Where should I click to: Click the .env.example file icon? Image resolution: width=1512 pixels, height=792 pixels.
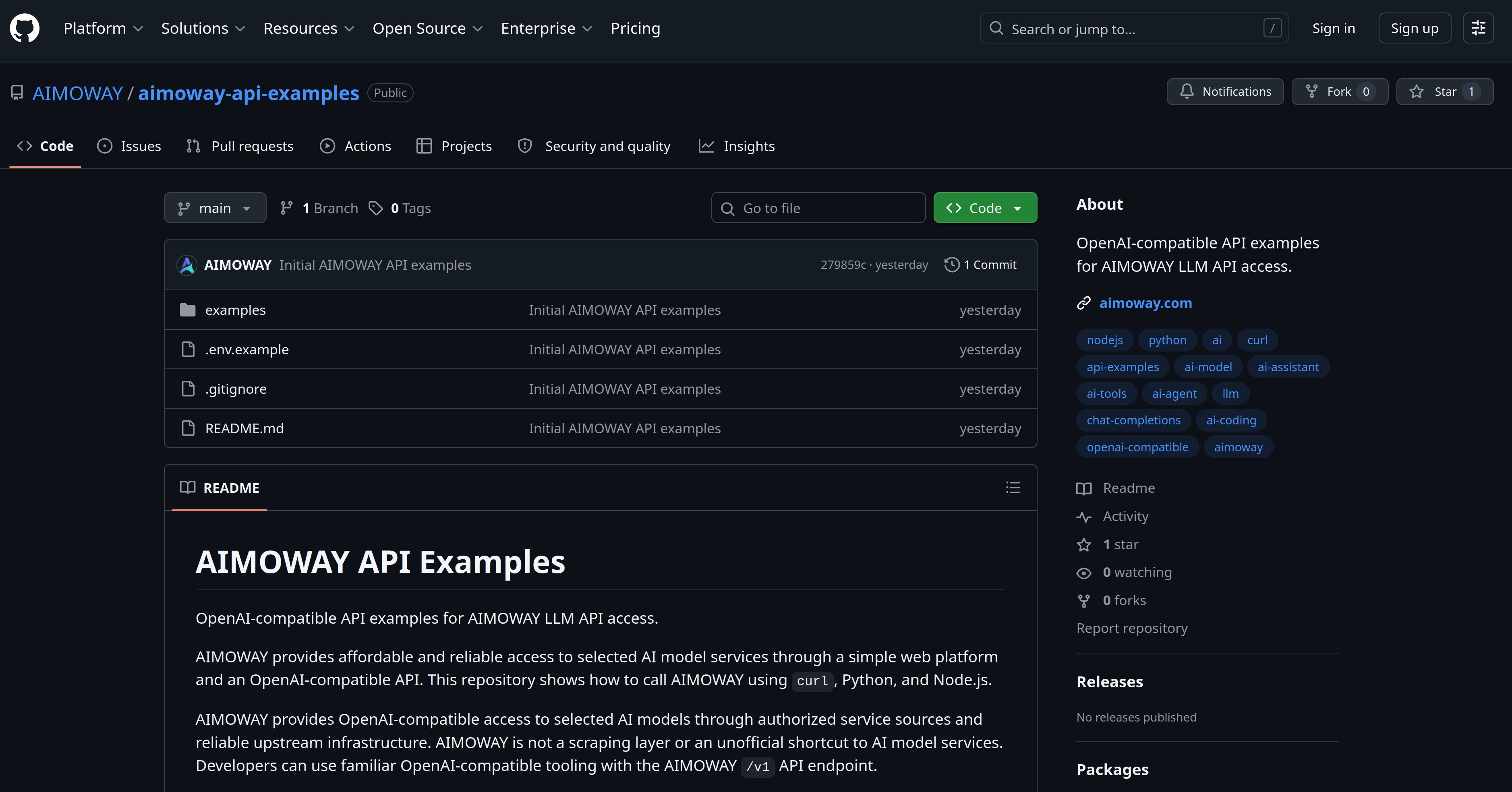(x=188, y=349)
